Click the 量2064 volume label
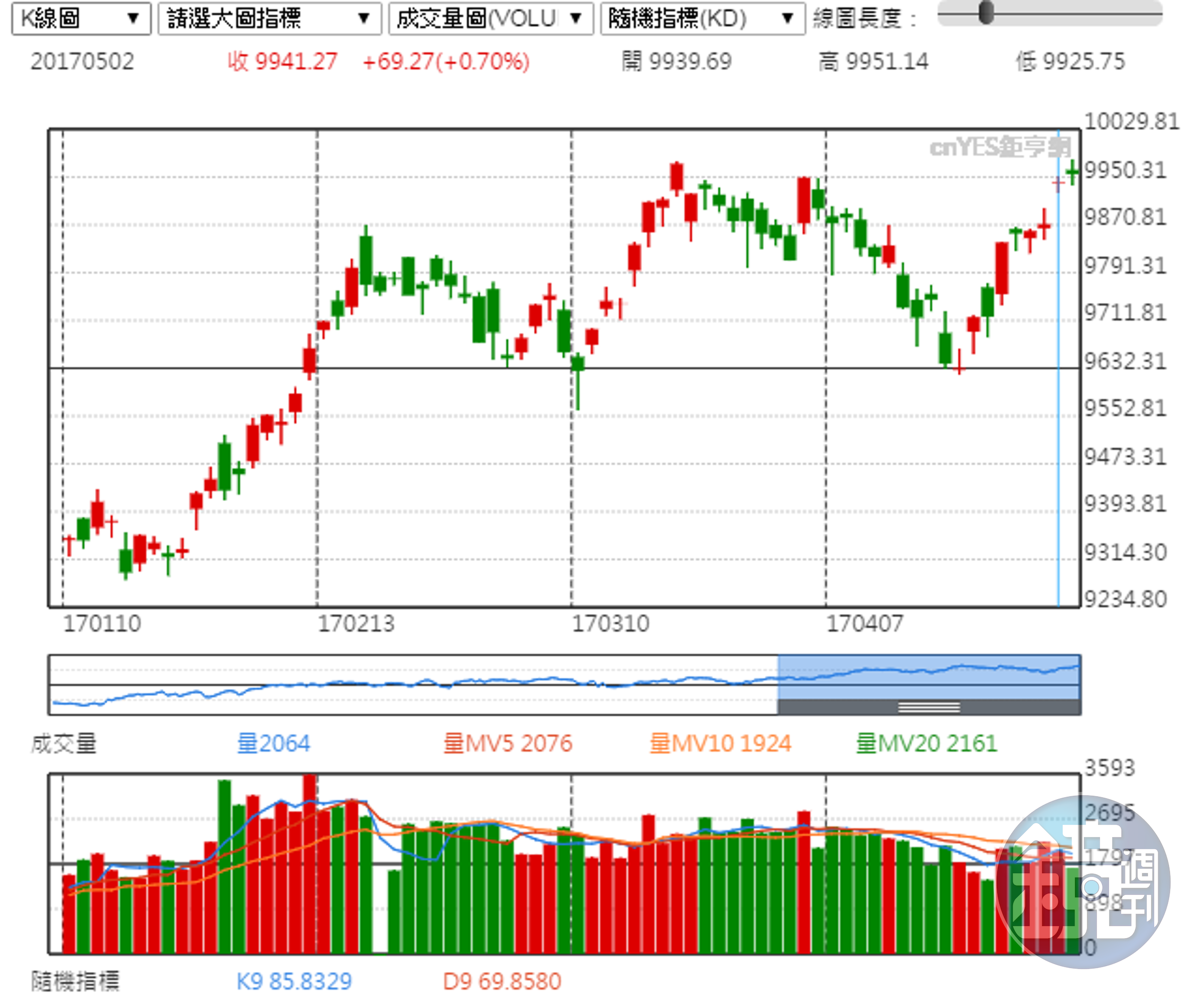This screenshot has width=1204, height=997. (273, 743)
